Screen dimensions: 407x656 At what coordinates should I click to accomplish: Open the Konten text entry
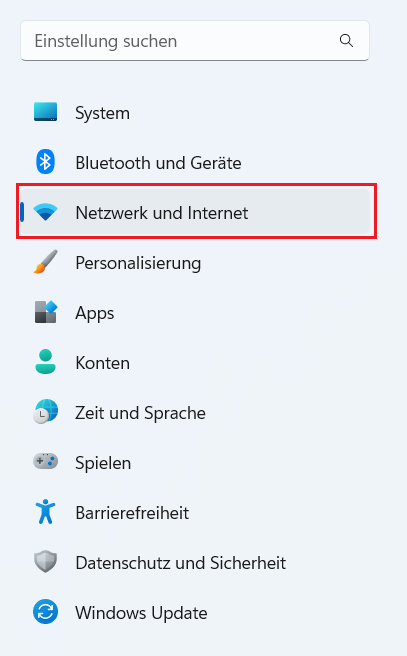102,363
